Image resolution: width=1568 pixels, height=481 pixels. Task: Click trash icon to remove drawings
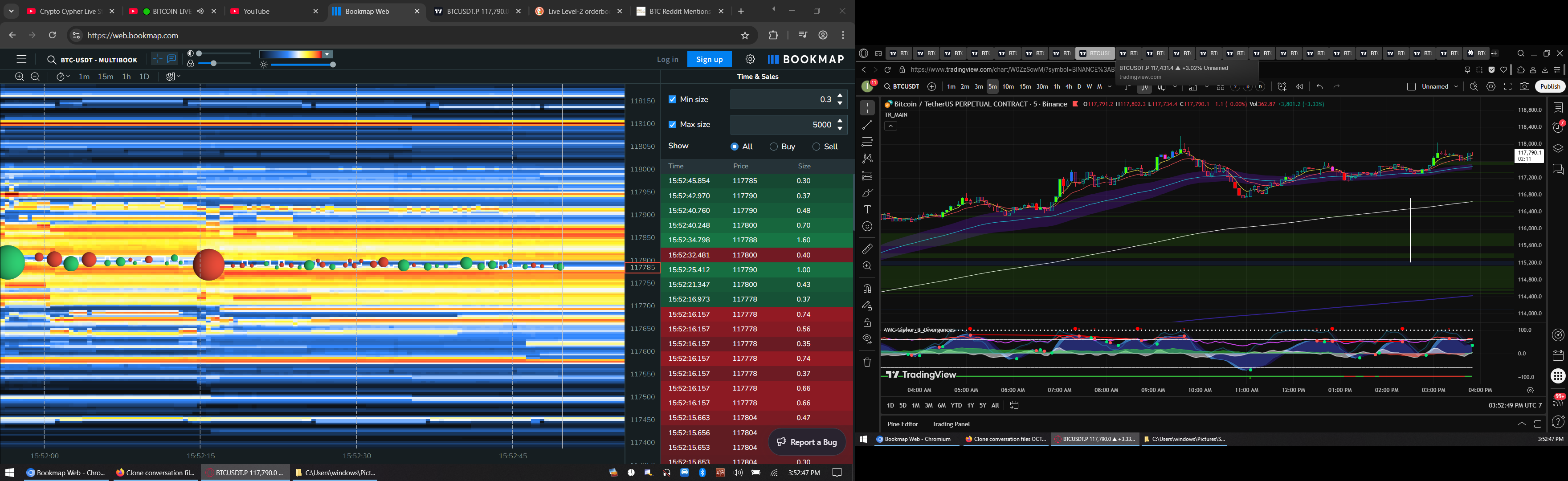[867, 362]
